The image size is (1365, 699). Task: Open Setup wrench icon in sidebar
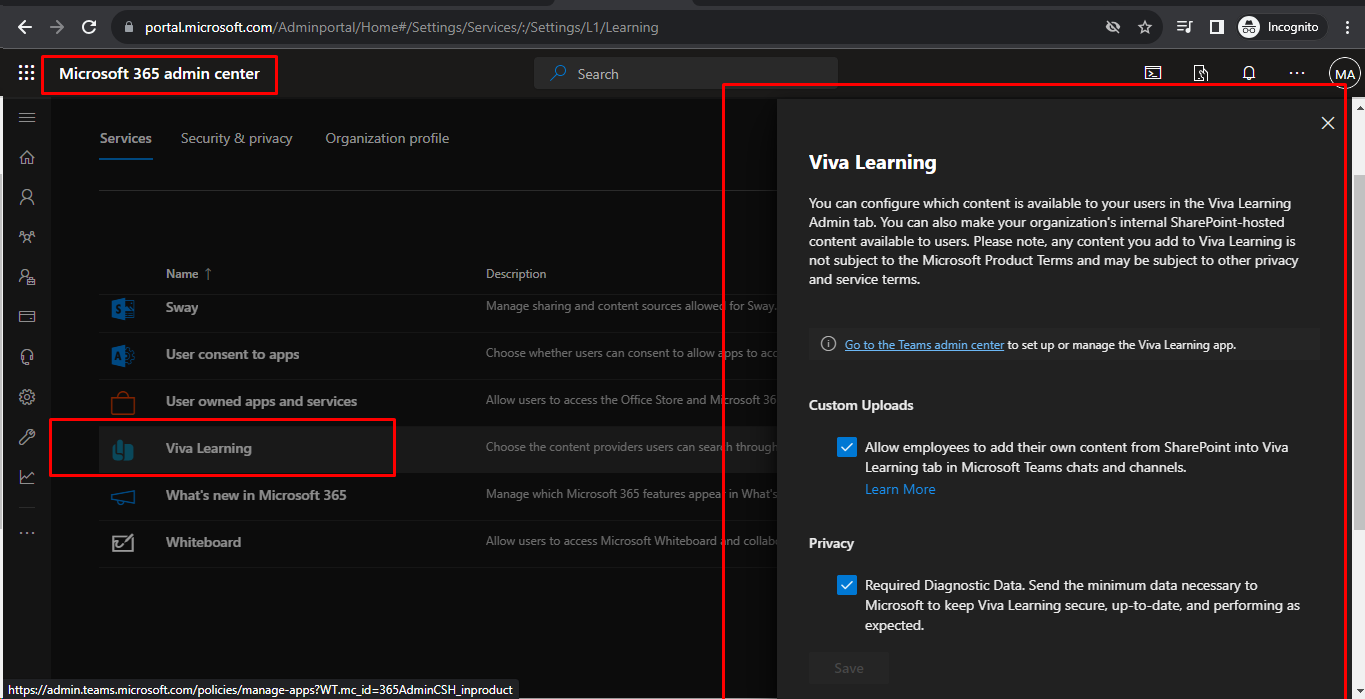click(x=27, y=437)
